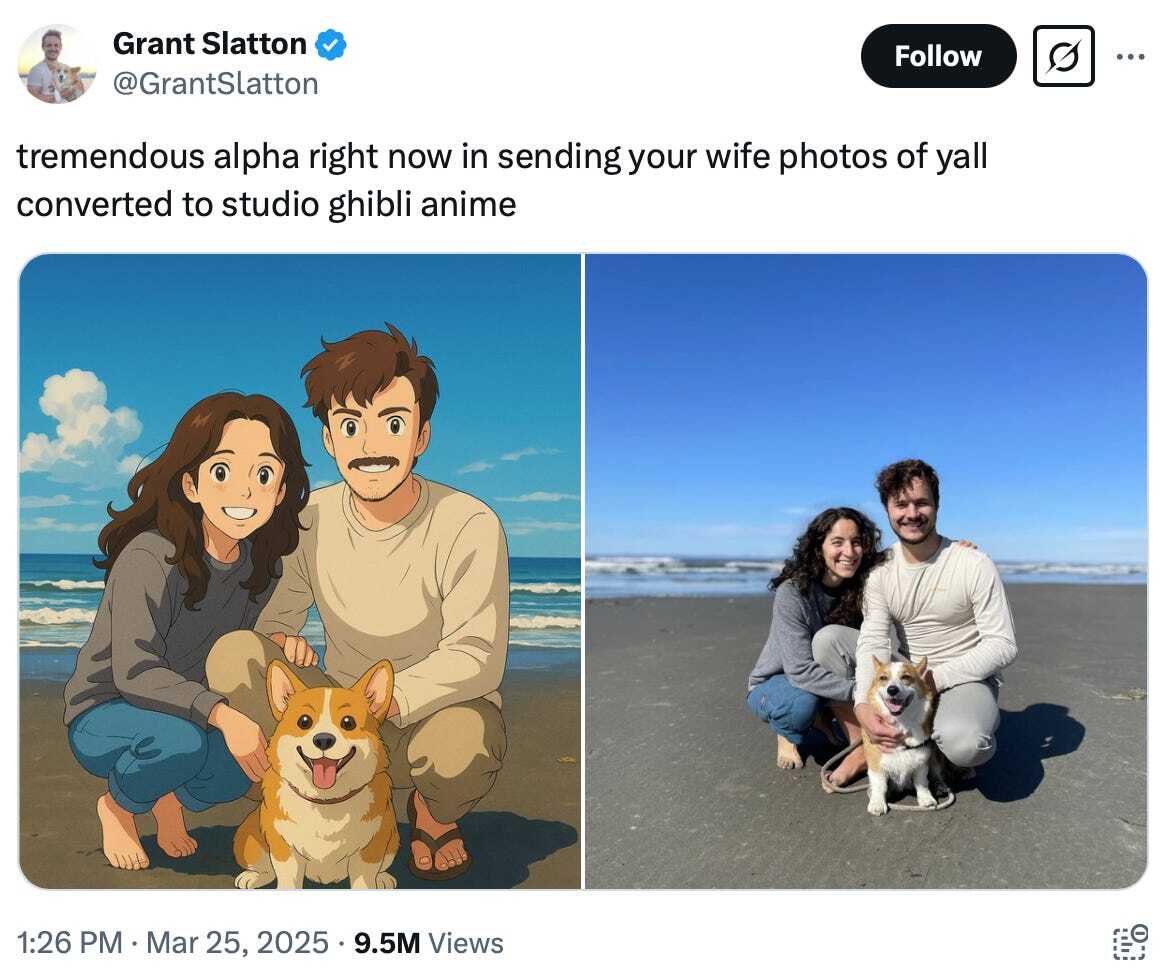
Task: Click the Grant Slatton display name
Action: coord(209,43)
